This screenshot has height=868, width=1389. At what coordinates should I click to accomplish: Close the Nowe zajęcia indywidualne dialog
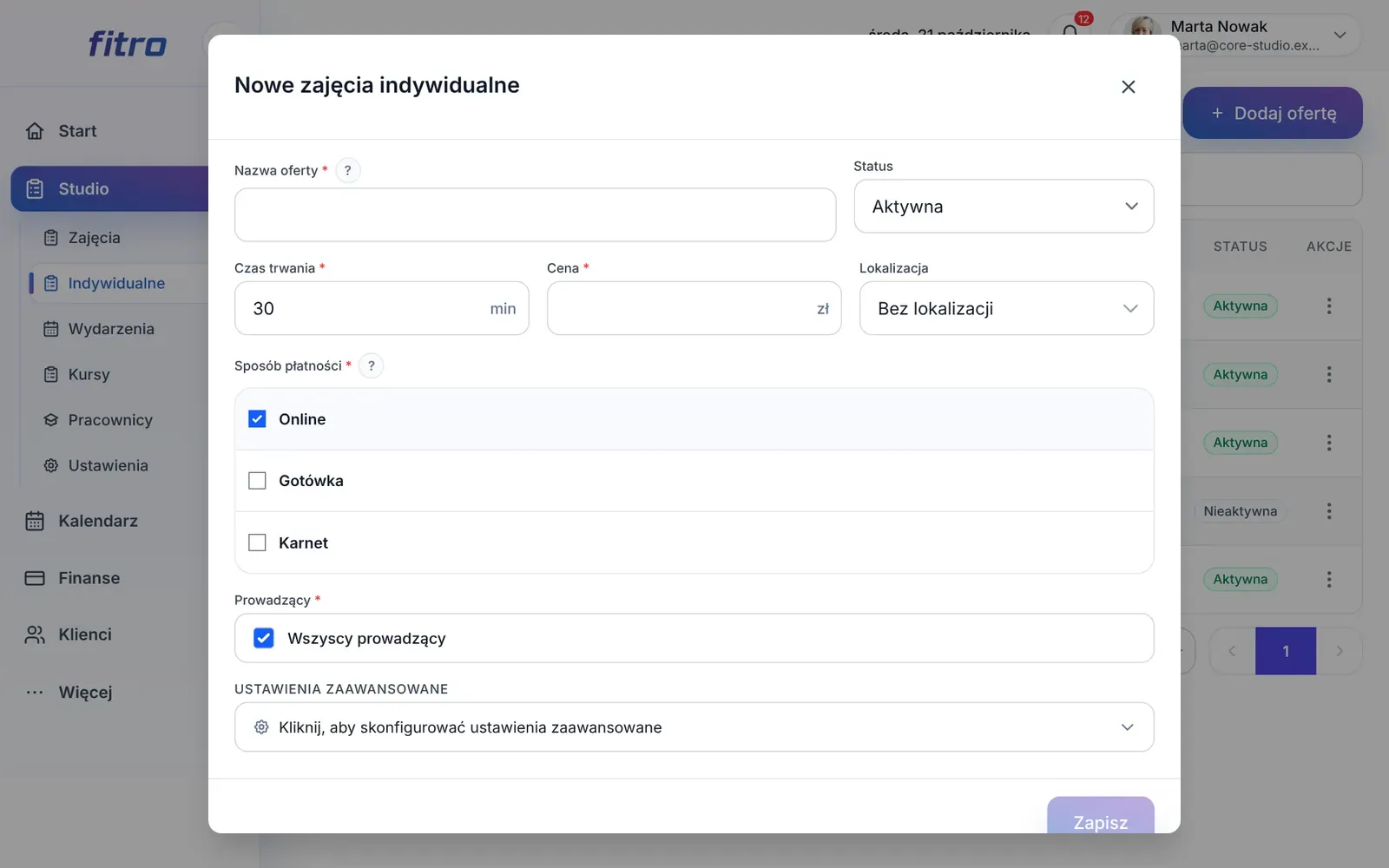point(1128,87)
